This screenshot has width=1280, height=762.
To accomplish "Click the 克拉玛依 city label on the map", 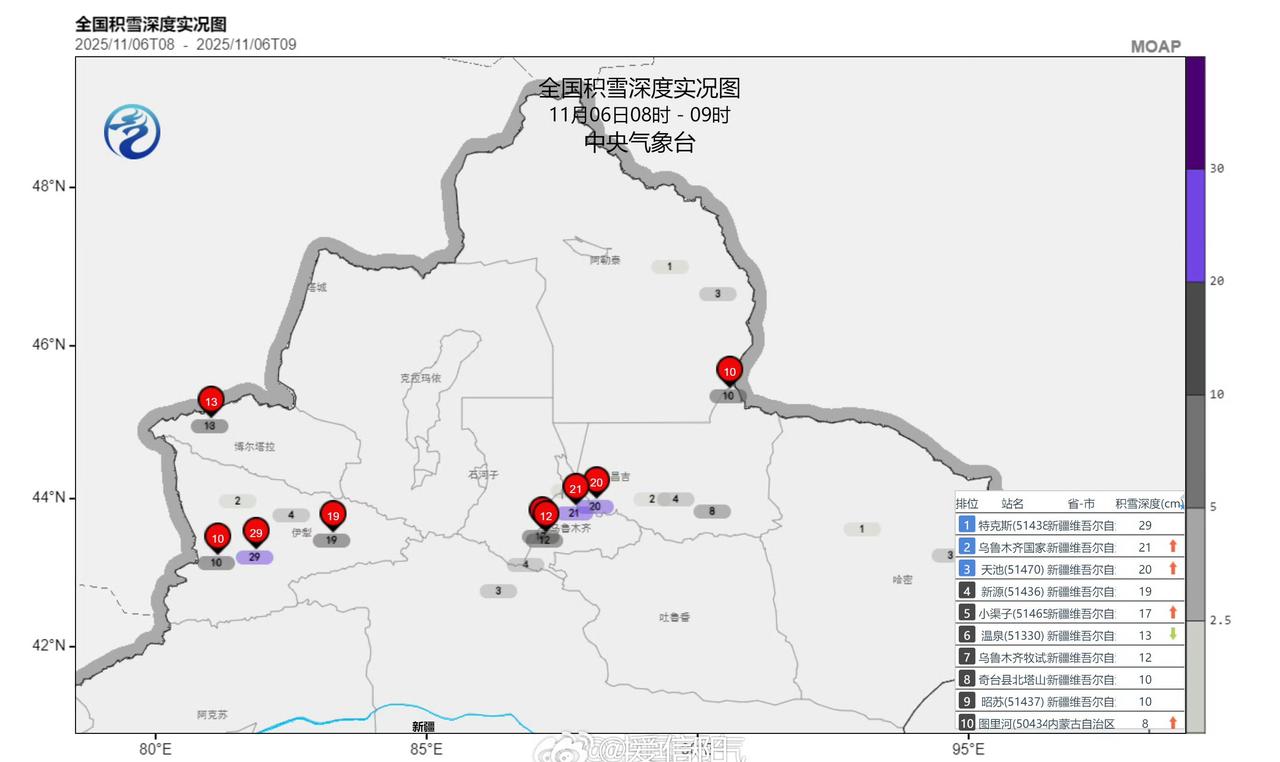I will 420,378.
